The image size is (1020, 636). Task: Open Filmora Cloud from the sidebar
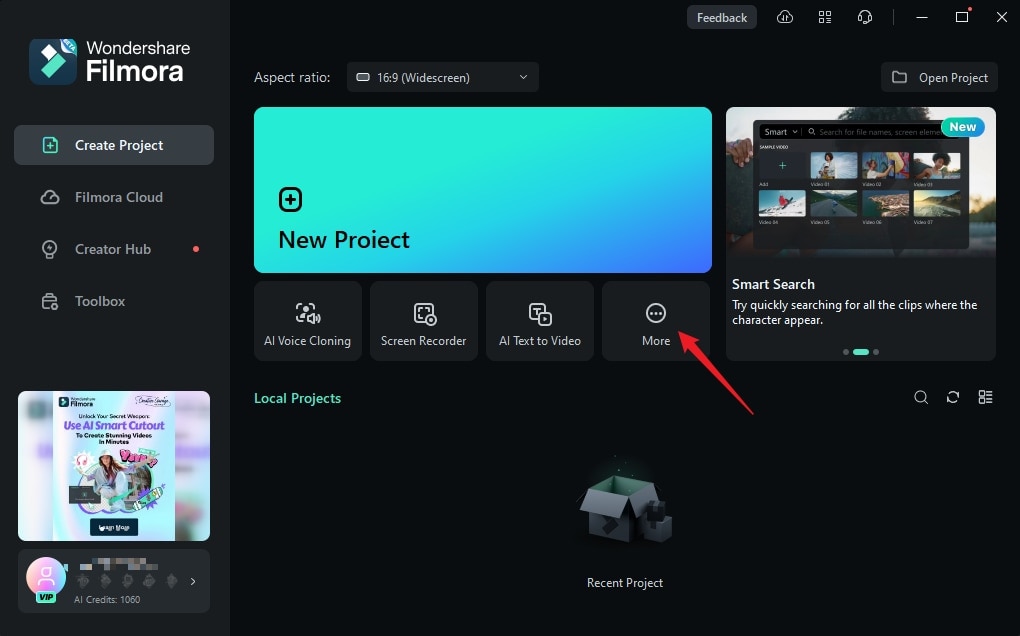[114, 197]
